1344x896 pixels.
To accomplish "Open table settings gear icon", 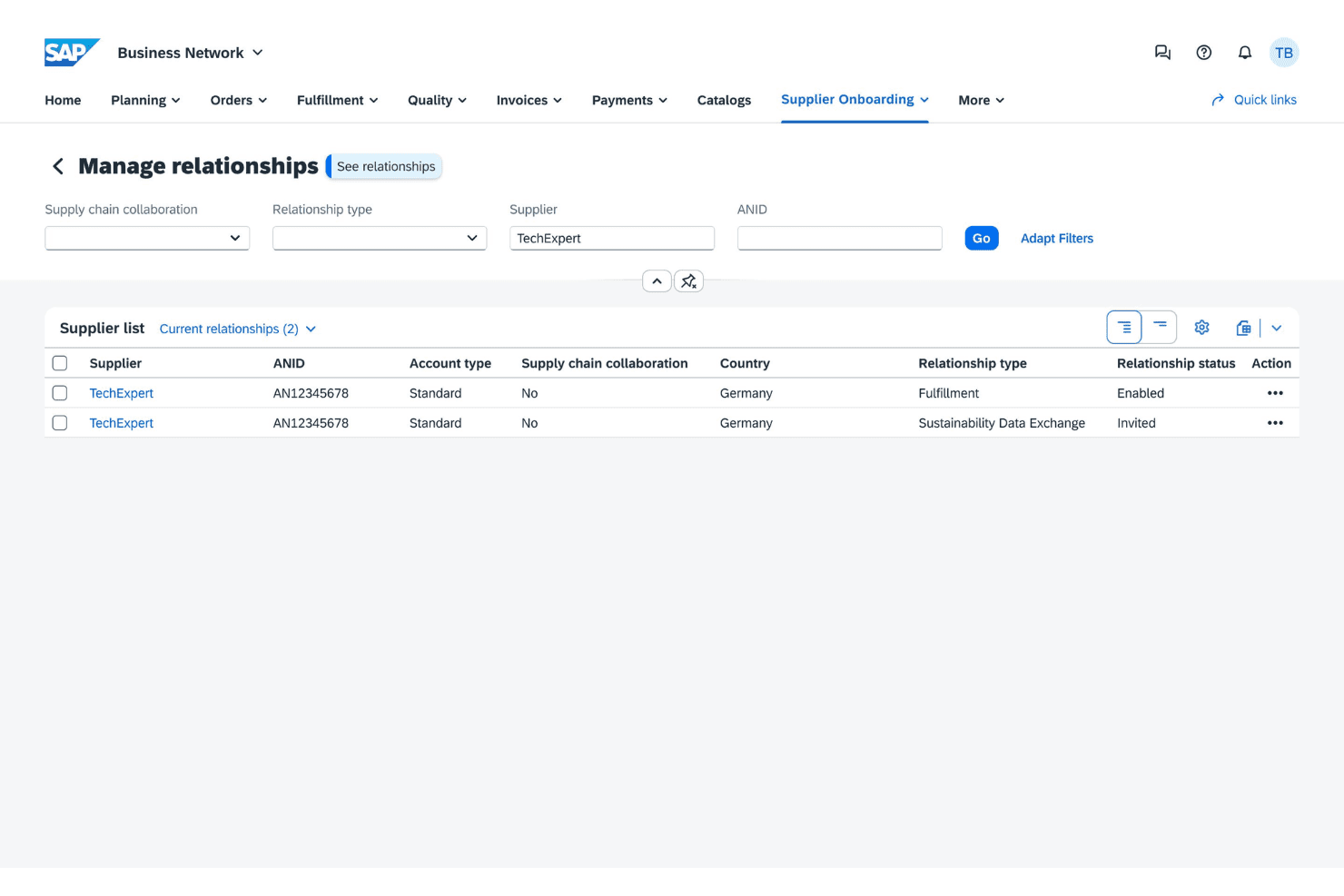I will click(1202, 328).
